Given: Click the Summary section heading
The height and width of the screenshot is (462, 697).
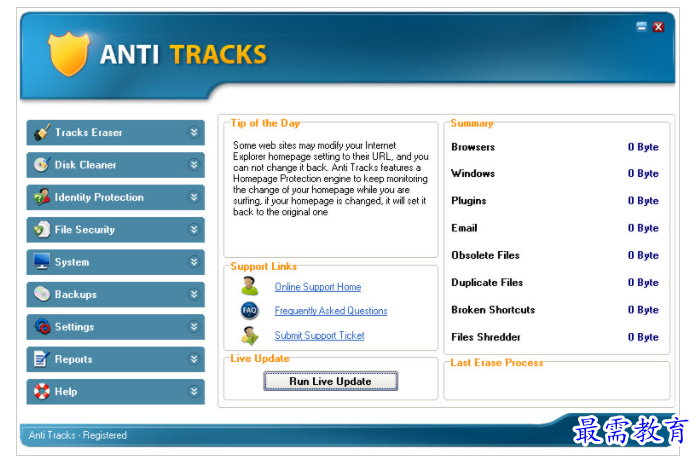Looking at the screenshot, I should pos(472,123).
